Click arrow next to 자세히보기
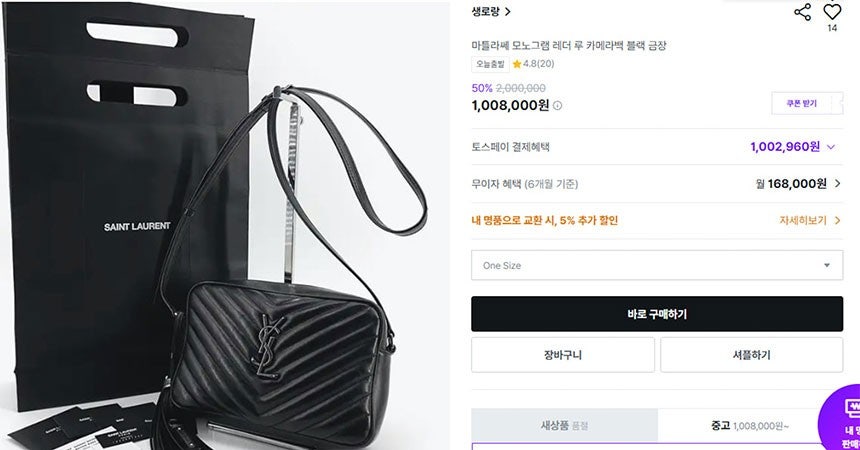This screenshot has width=860, height=450. (838, 221)
